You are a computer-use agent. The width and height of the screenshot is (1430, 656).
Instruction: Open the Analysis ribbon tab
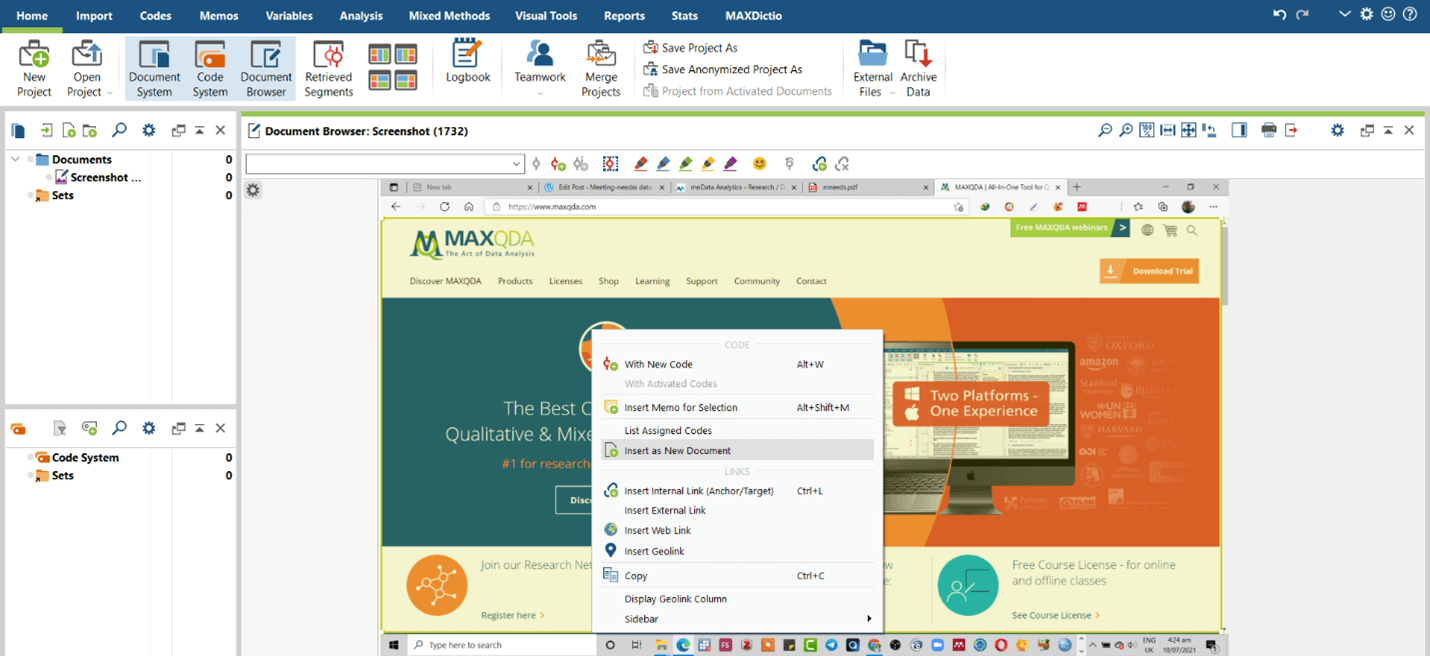tap(361, 16)
